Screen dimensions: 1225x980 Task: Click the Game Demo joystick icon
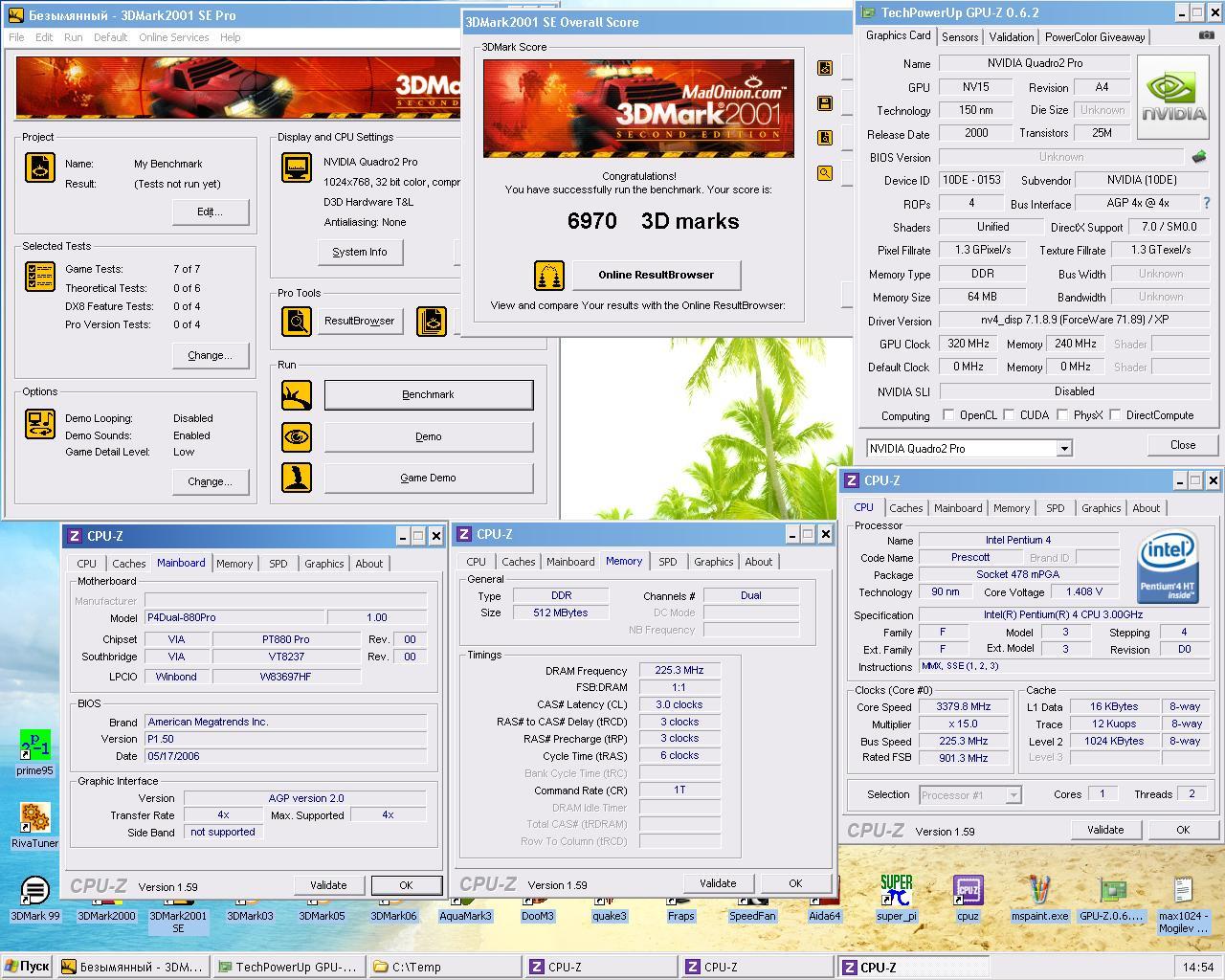(297, 478)
